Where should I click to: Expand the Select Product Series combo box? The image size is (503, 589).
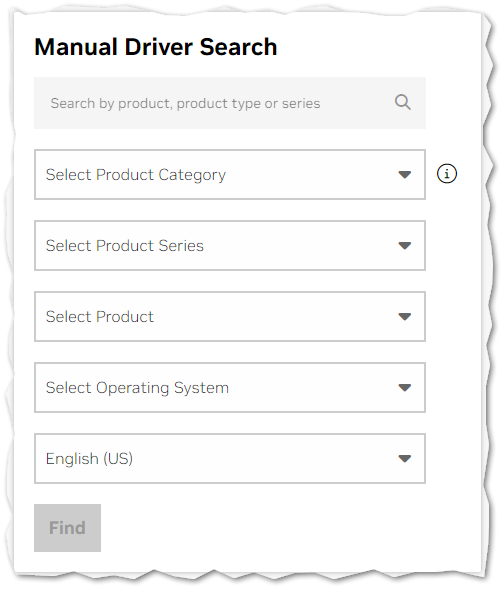(230, 246)
